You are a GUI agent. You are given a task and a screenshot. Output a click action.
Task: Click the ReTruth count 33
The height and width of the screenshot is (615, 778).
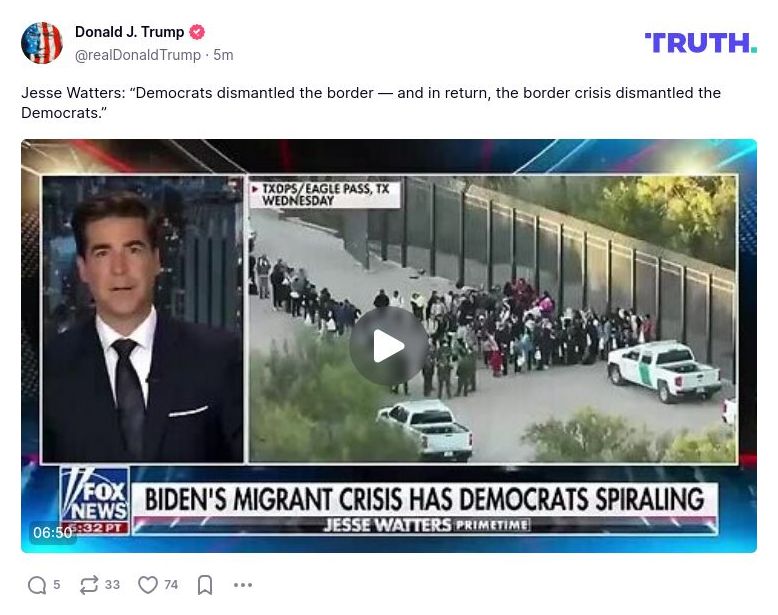point(112,585)
